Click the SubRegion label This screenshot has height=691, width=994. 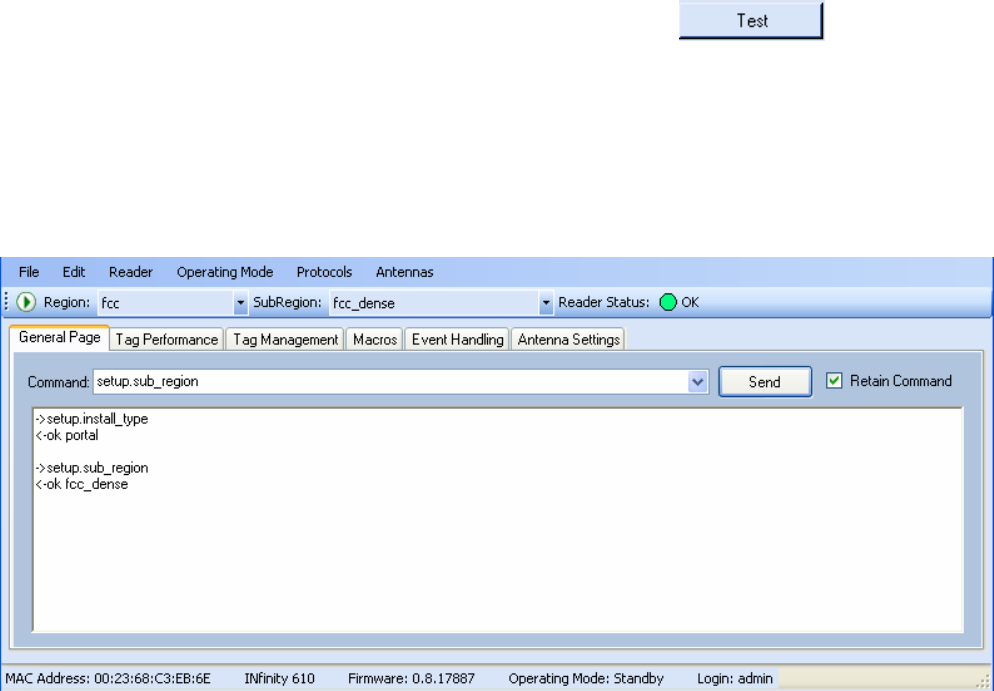click(x=287, y=302)
